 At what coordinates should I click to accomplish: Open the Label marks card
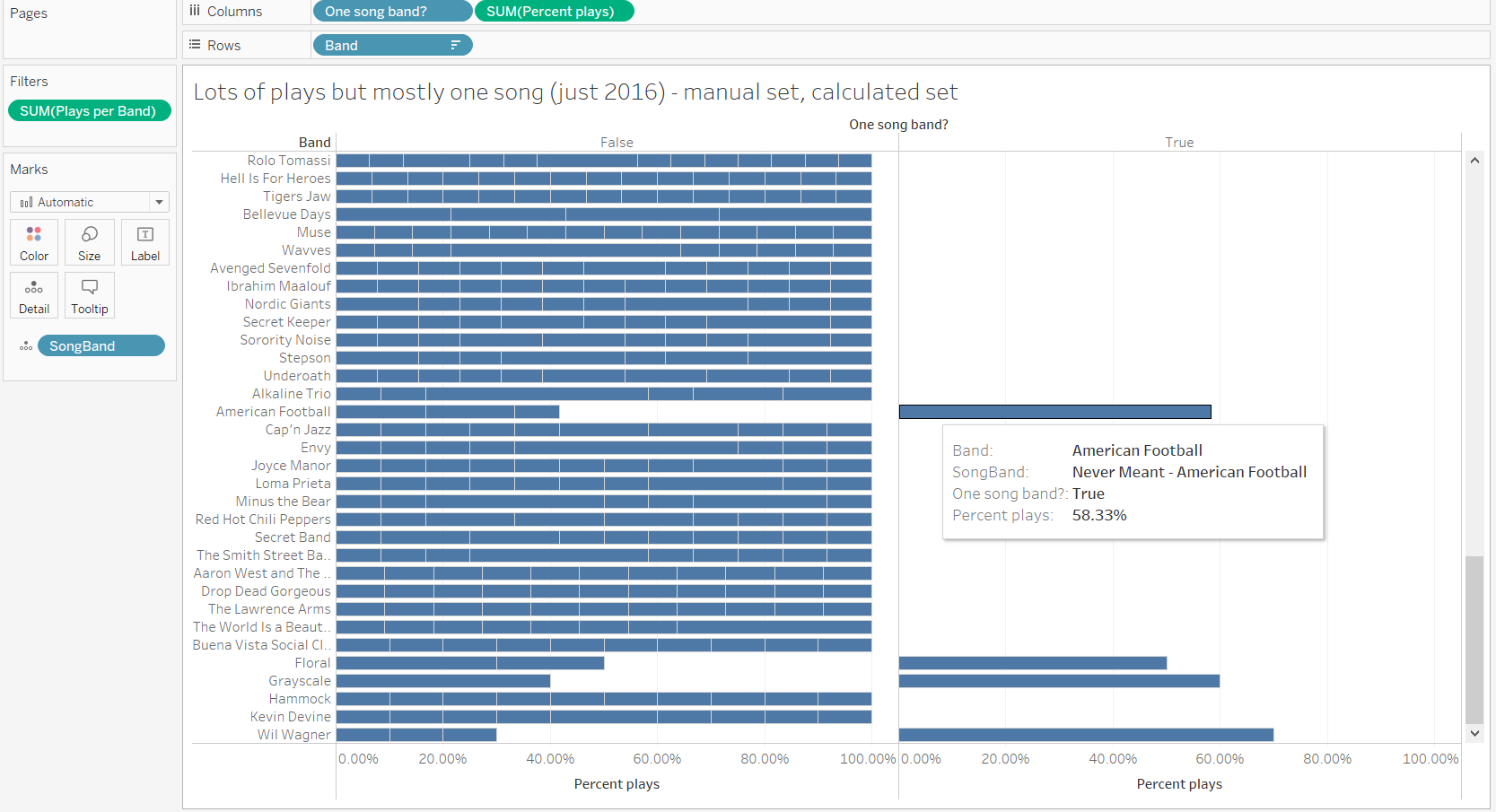(x=145, y=242)
